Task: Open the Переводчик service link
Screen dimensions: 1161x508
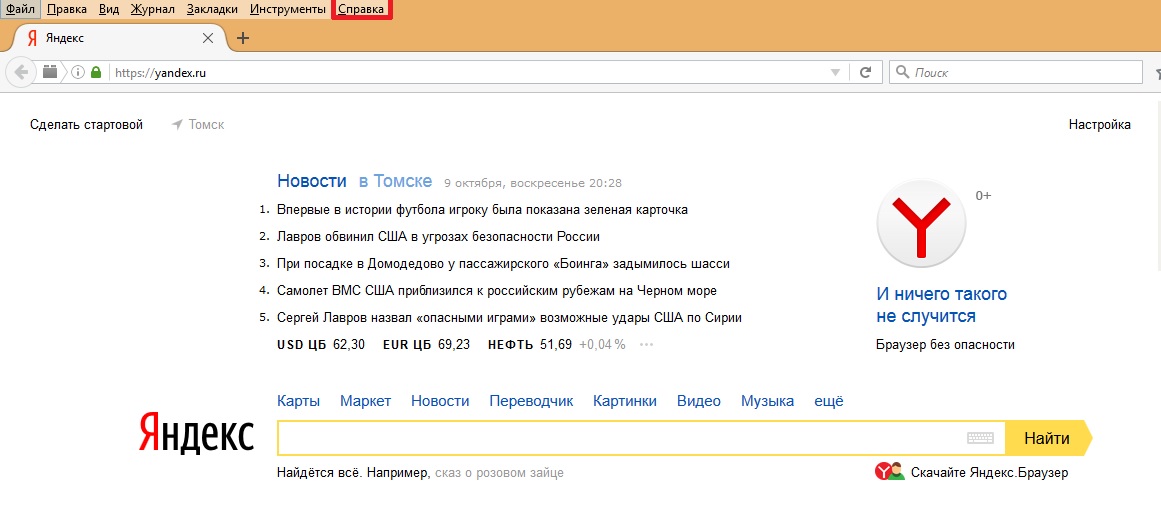Action: [531, 401]
